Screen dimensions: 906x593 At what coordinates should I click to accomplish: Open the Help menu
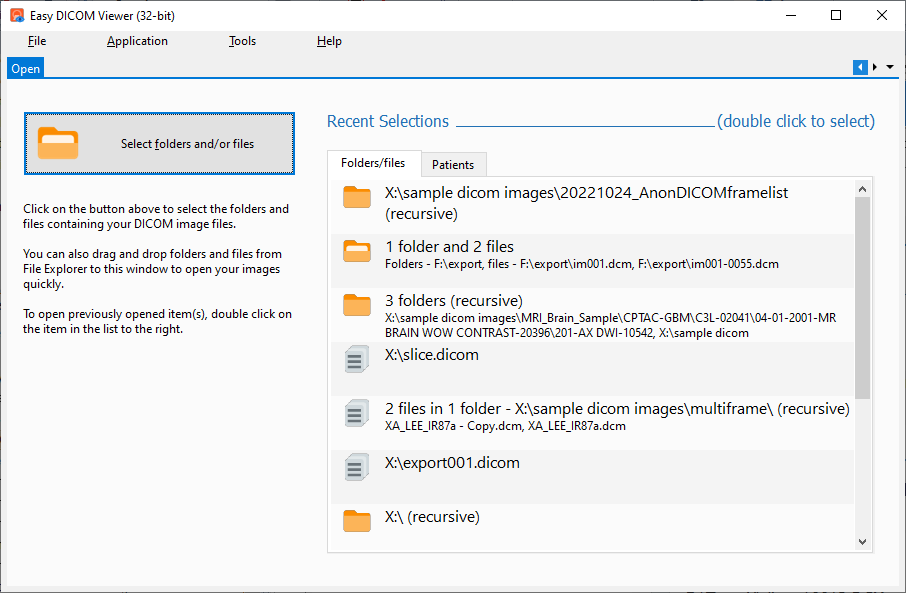pos(329,41)
